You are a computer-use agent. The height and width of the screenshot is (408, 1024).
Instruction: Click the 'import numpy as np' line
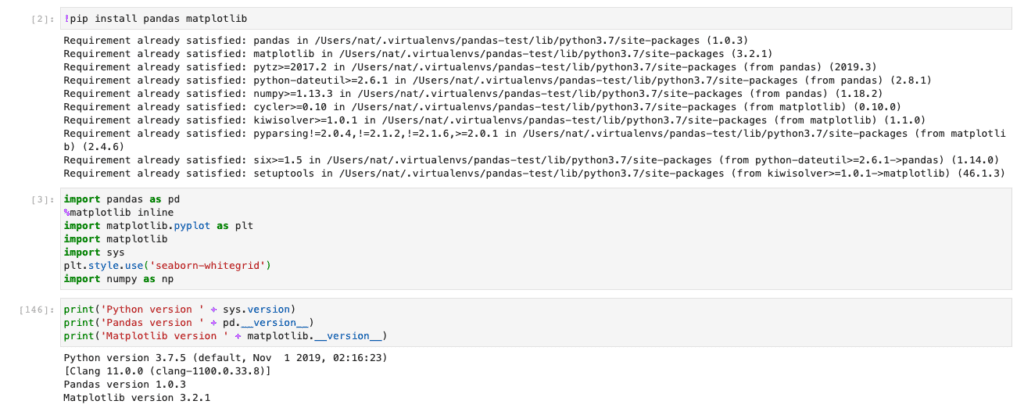click(x=119, y=279)
